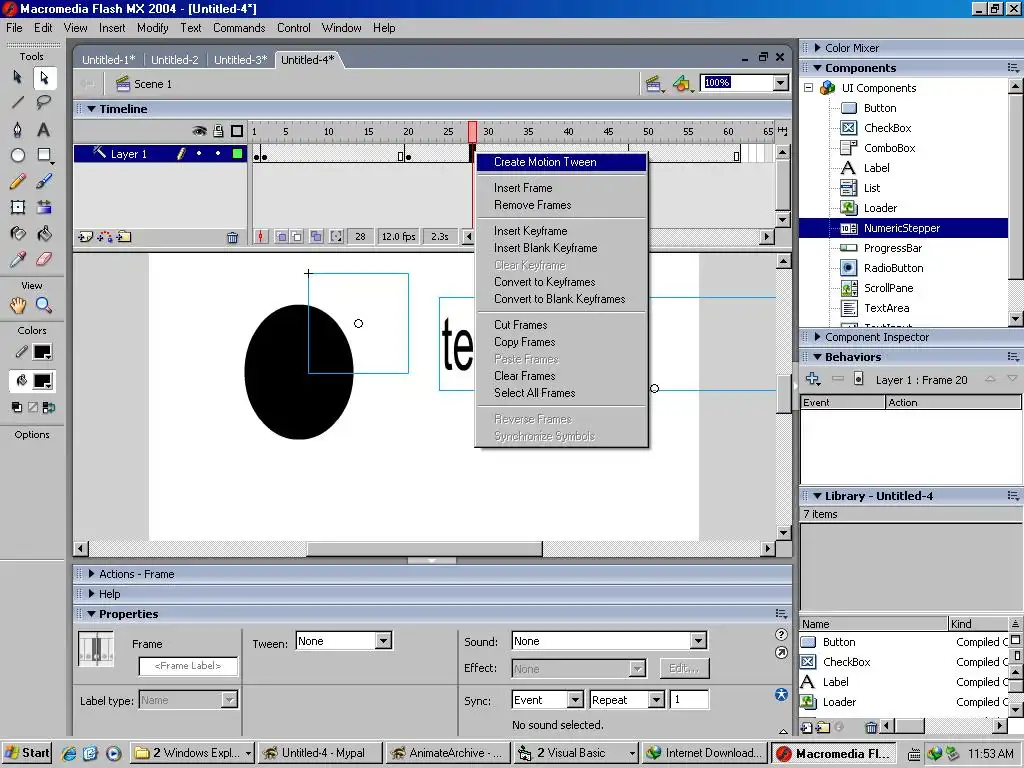Activate the Free Transform tool

[x=18, y=208]
